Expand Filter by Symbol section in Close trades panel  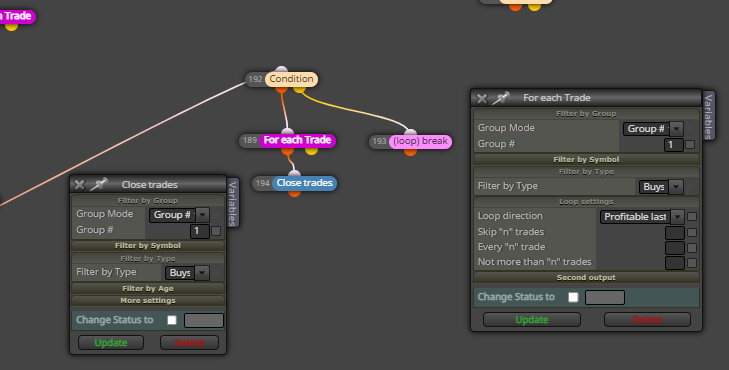click(148, 245)
